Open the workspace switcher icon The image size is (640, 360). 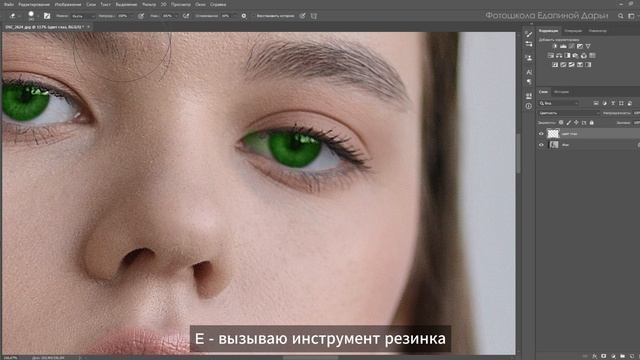(631, 16)
